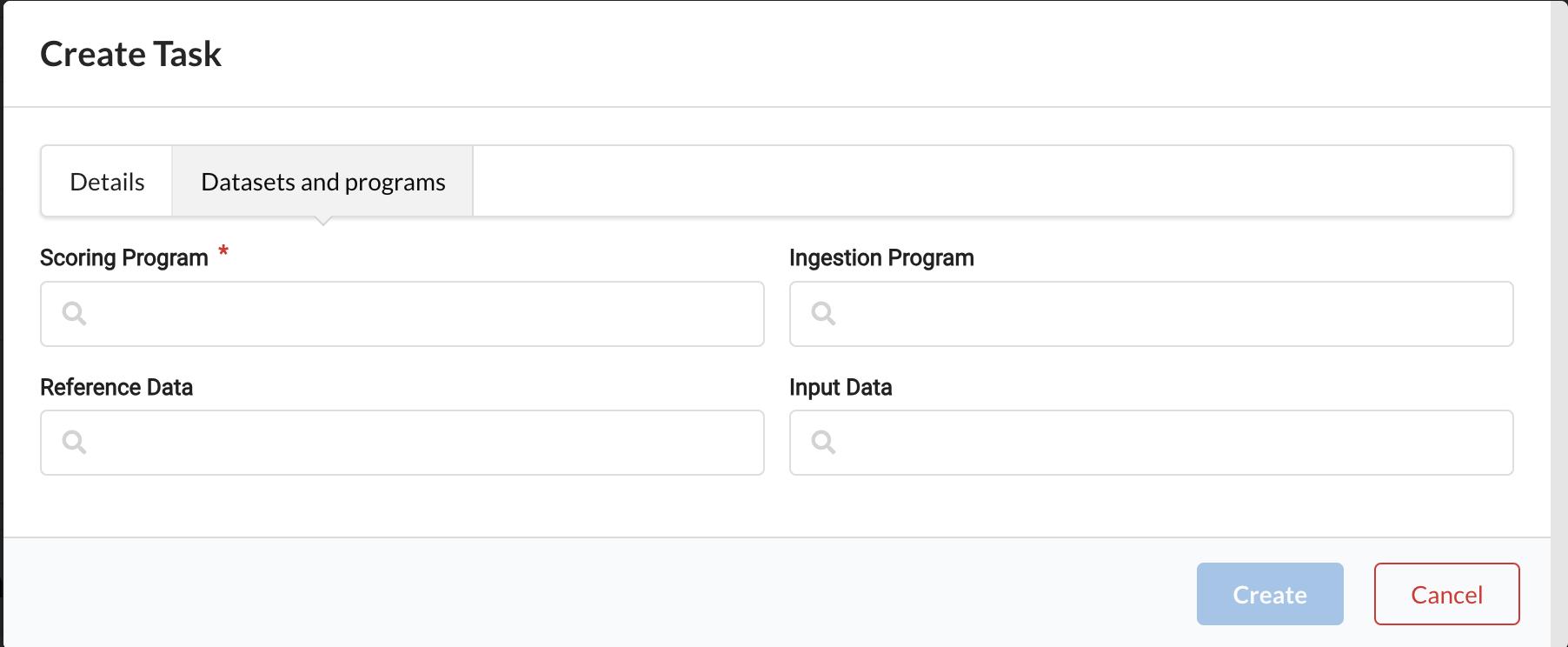The width and height of the screenshot is (1568, 647).
Task: Select the Datasets and programs tab
Action: coord(322,182)
